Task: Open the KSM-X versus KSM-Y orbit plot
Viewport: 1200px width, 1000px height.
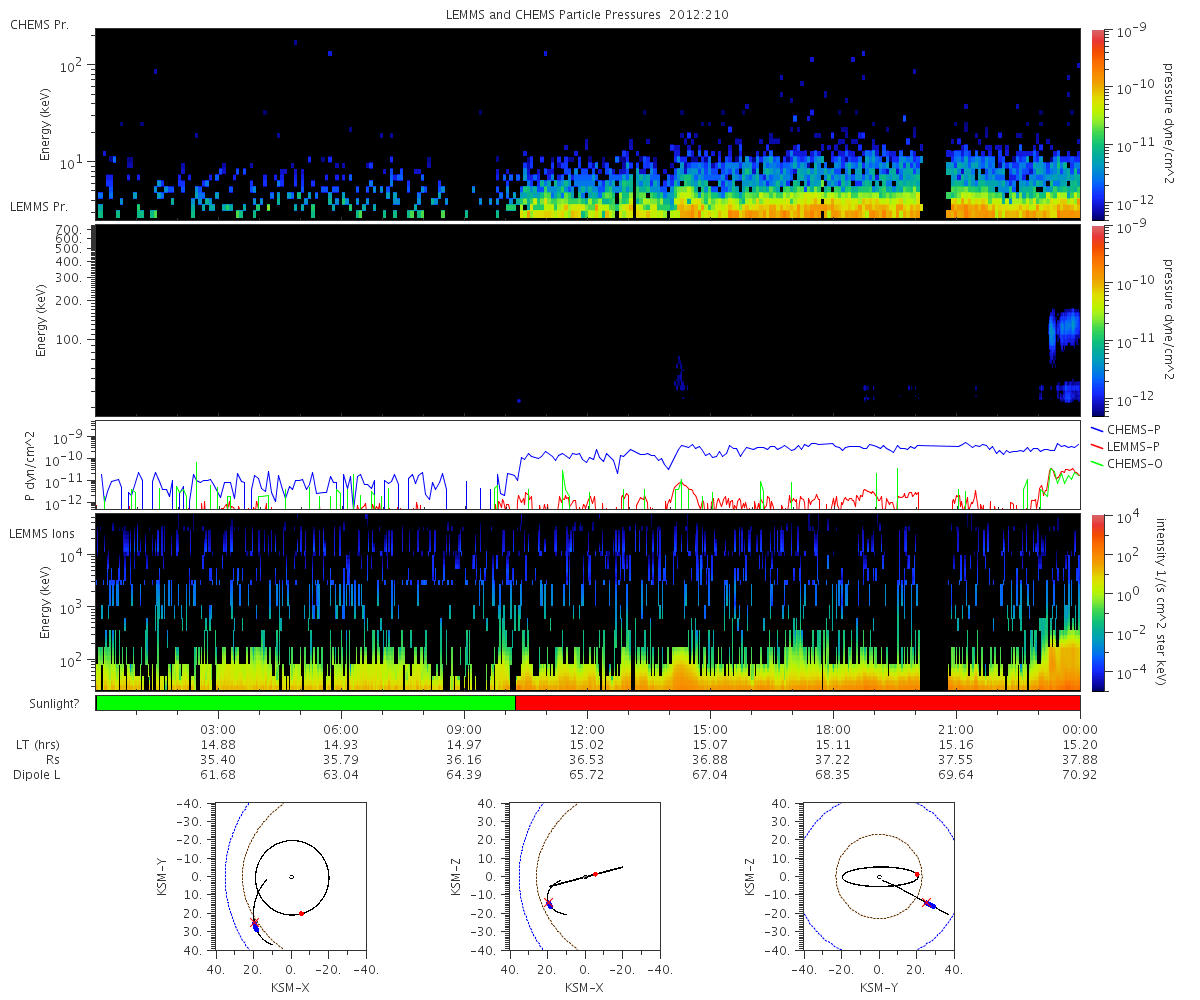Action: coord(290,877)
